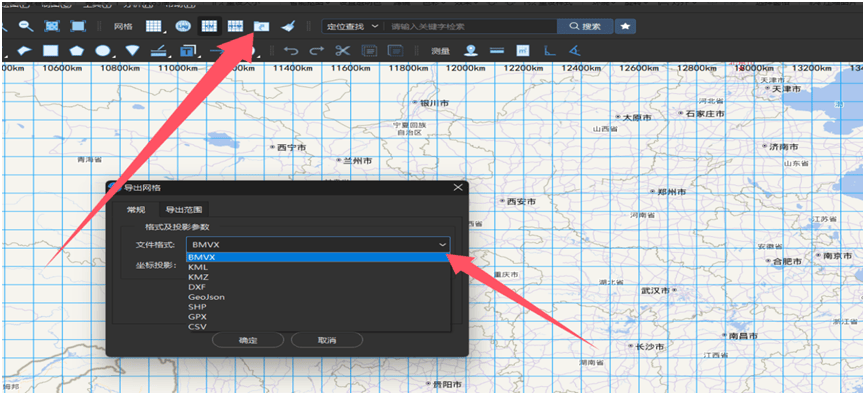
Task: Click the scissors cut icon
Action: click(x=343, y=51)
